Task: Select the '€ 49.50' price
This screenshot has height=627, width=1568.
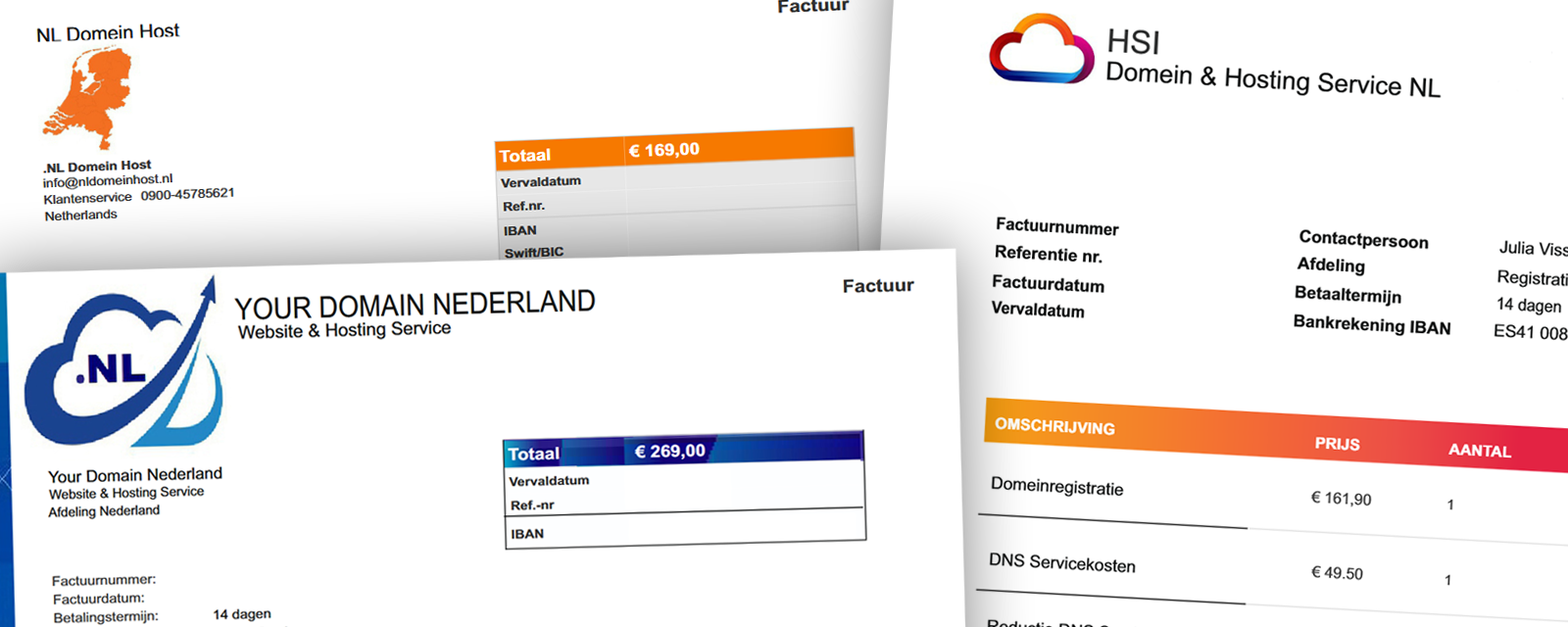Action: click(1337, 573)
